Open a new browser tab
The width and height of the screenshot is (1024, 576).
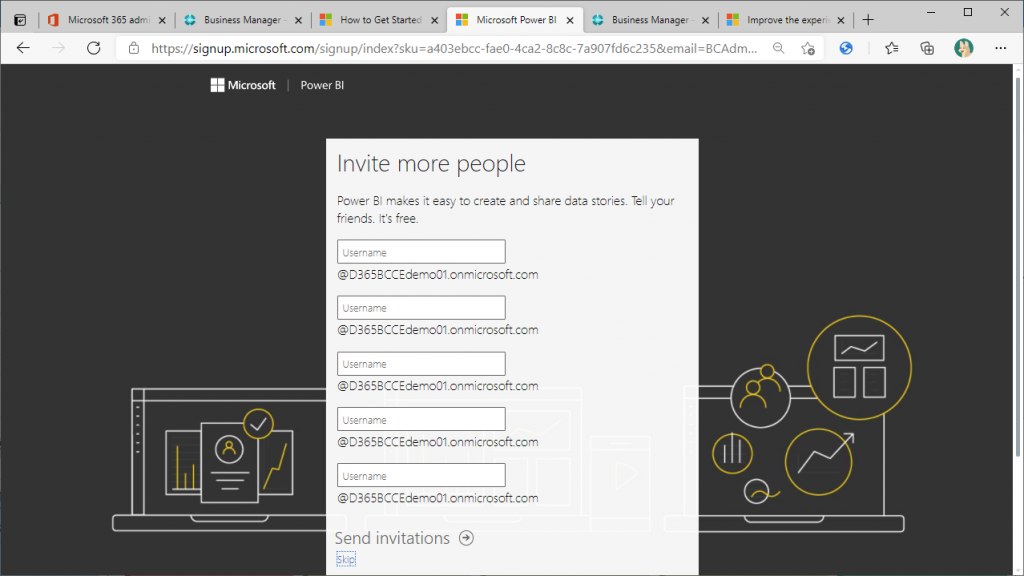[x=868, y=20]
